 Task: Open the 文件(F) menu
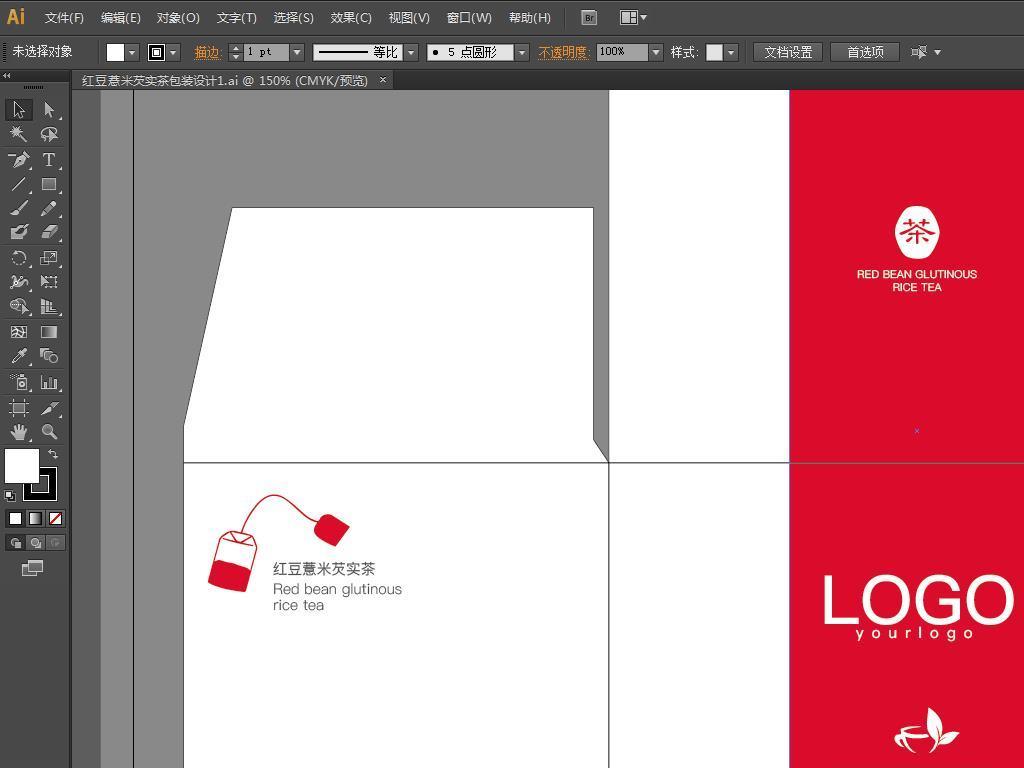(x=64, y=17)
